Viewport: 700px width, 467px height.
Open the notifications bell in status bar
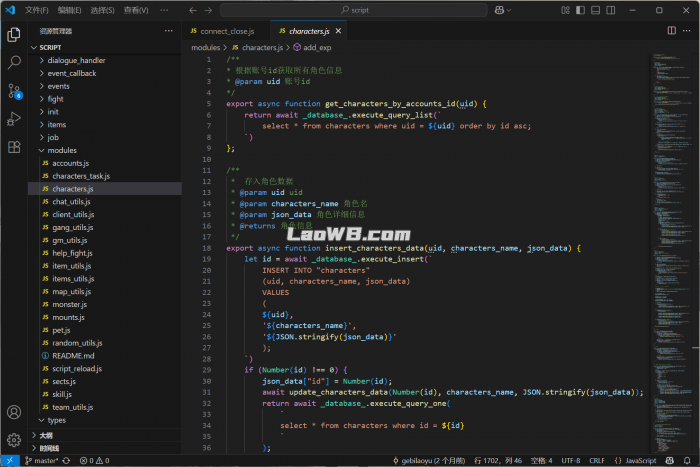click(x=687, y=460)
